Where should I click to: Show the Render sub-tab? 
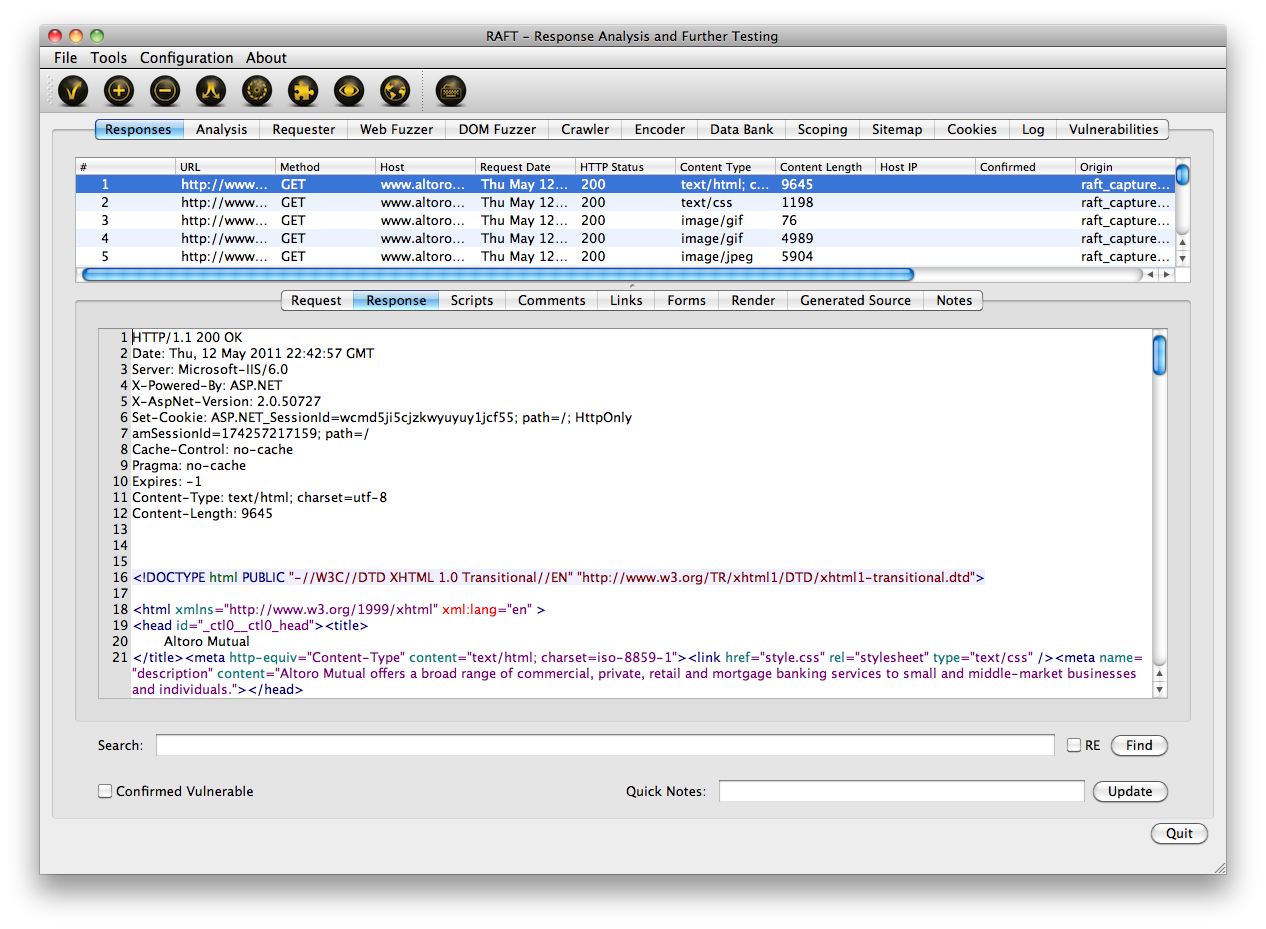pos(753,300)
